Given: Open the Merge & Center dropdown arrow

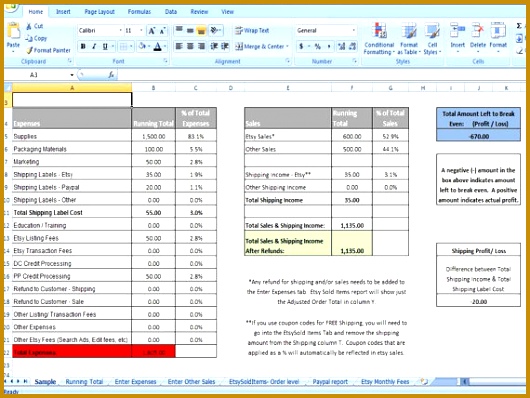Looking at the screenshot, I should click(x=287, y=46).
